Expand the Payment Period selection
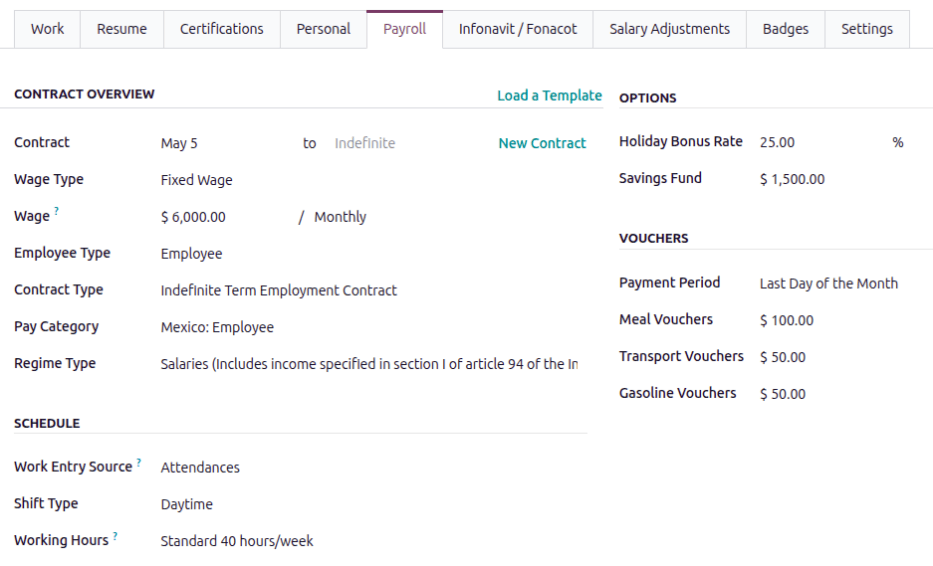 [x=828, y=284]
